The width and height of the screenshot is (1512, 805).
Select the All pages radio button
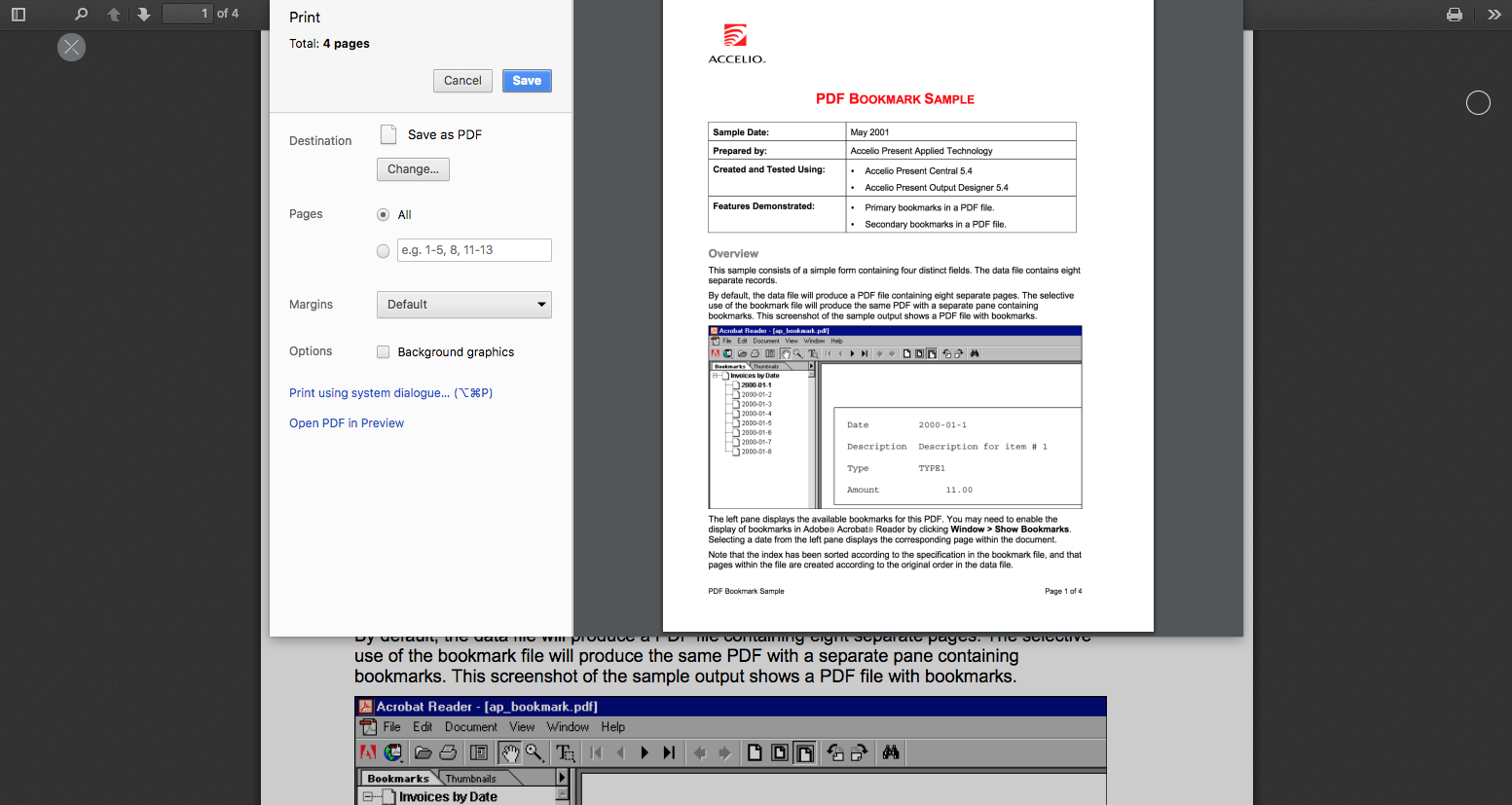pyautogui.click(x=384, y=215)
